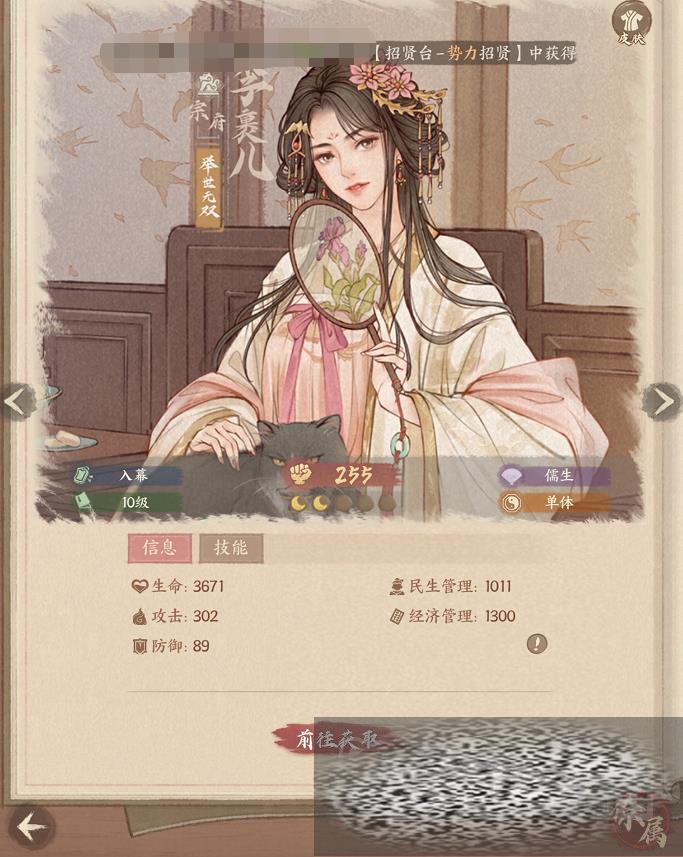Click the fist power icon beside 255
Viewport: 683px width, 857px height.
pos(300,473)
